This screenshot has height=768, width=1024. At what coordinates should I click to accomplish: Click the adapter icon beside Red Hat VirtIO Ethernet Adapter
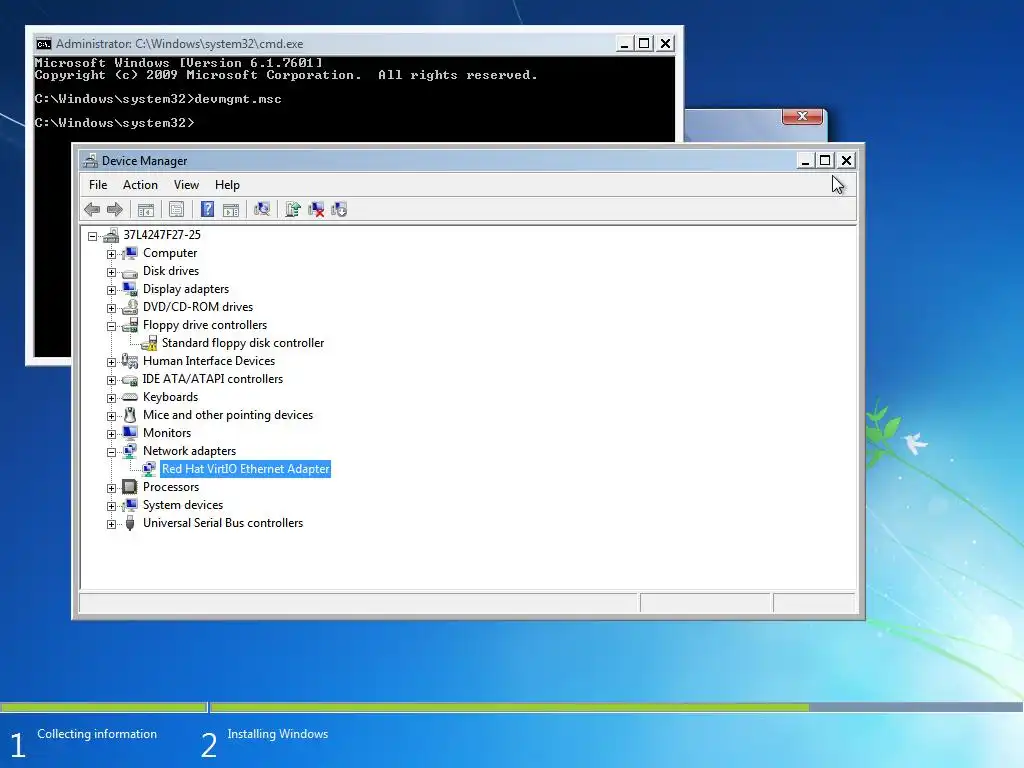tap(149, 469)
